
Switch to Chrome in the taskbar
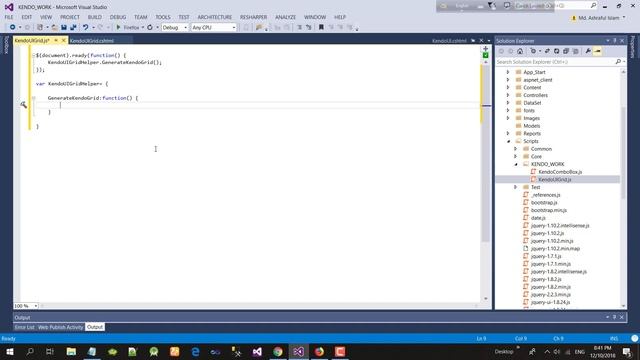pos(278,351)
